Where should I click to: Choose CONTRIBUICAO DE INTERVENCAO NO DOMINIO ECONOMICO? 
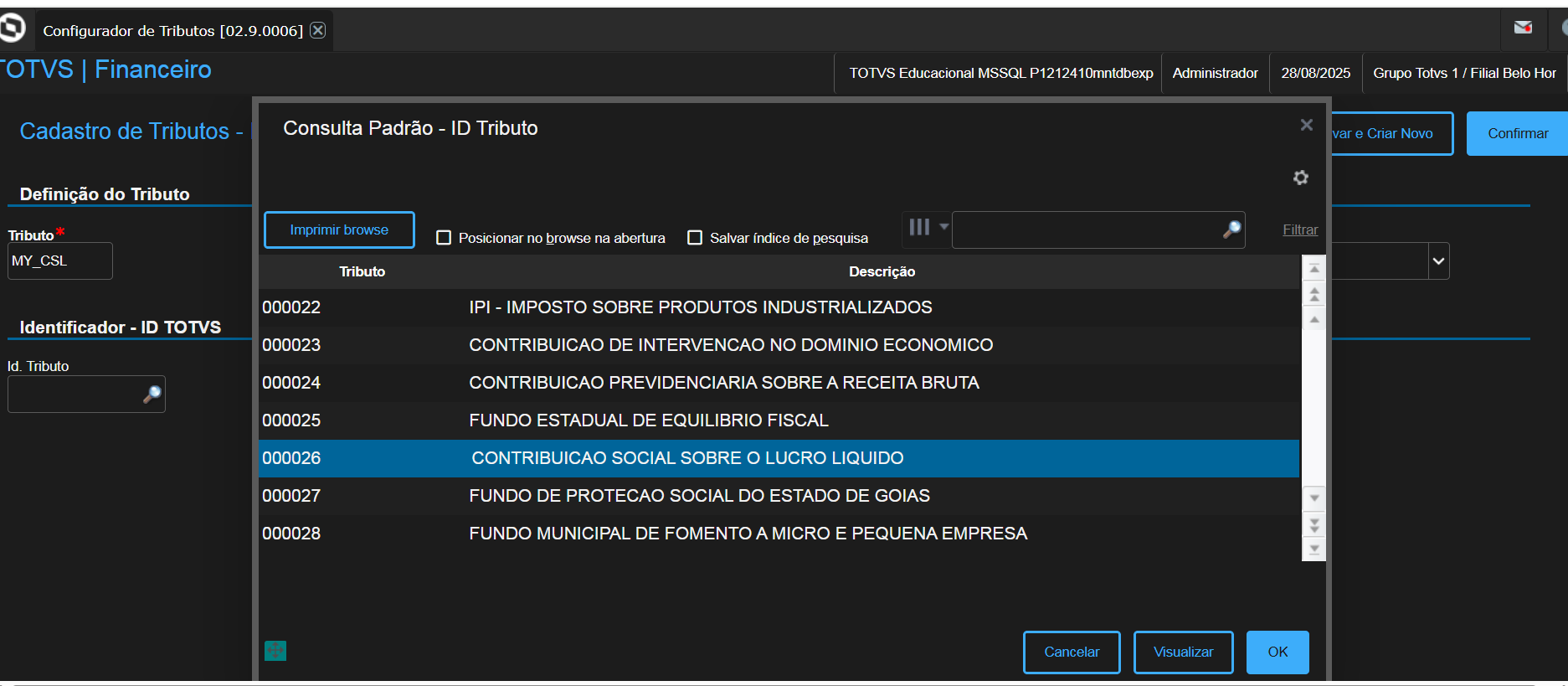731,345
